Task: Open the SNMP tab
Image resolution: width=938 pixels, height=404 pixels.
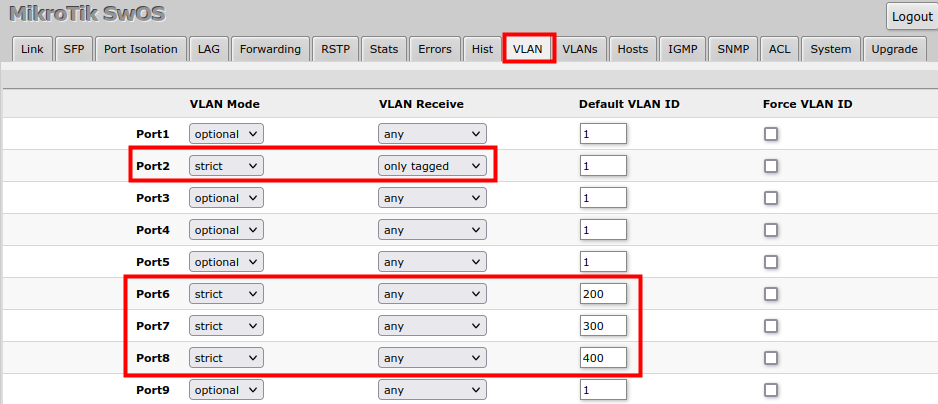Action: tap(733, 49)
